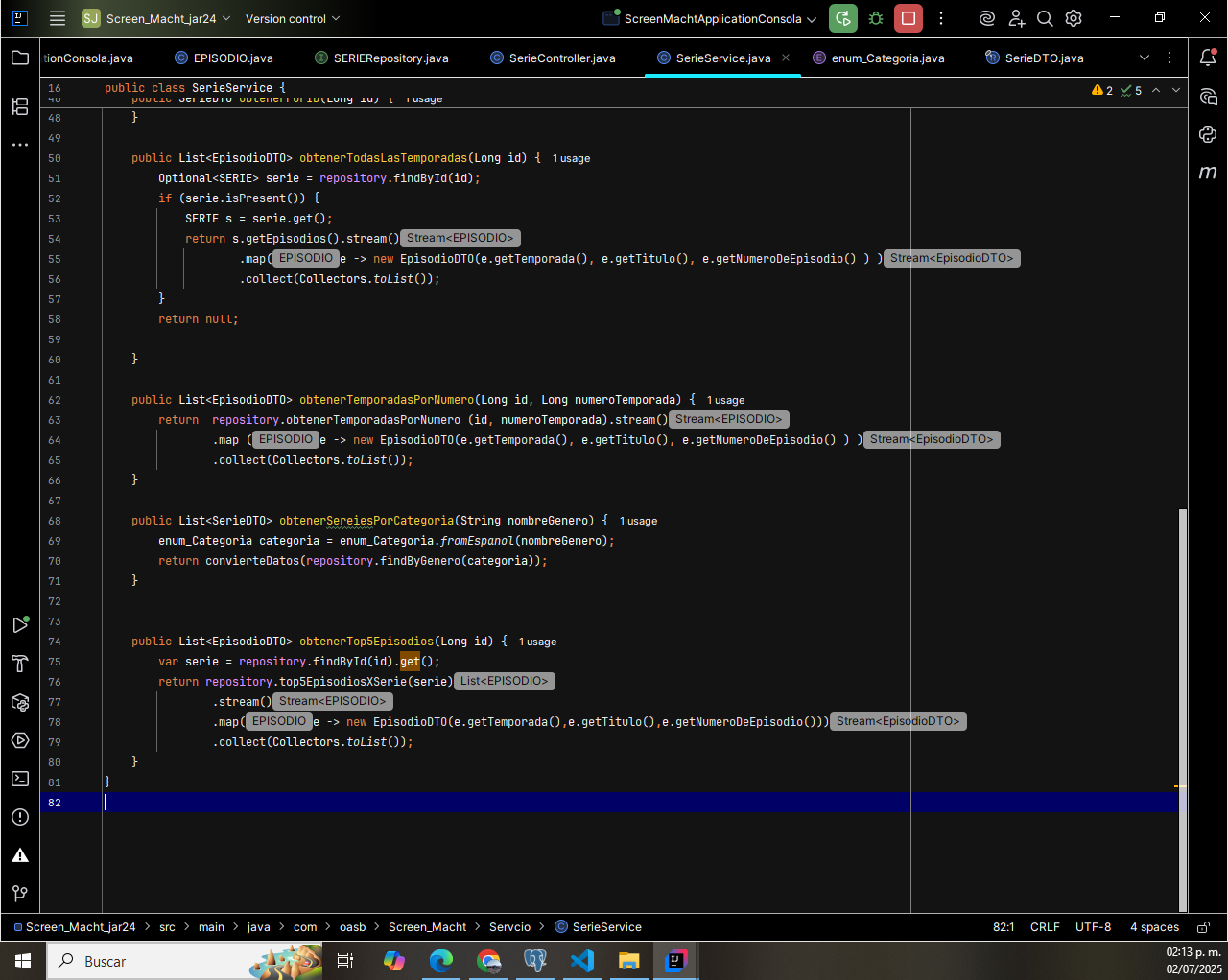
Task: Open the Maven tool window
Action: point(1208,173)
